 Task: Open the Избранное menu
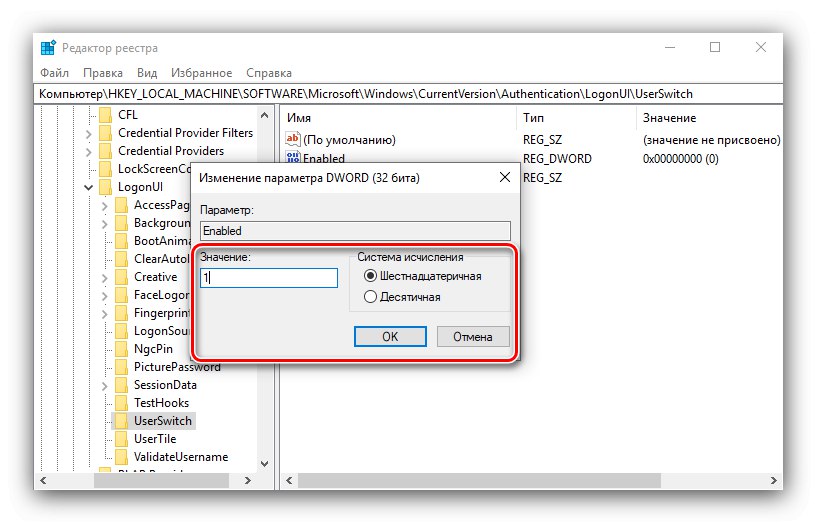click(201, 73)
